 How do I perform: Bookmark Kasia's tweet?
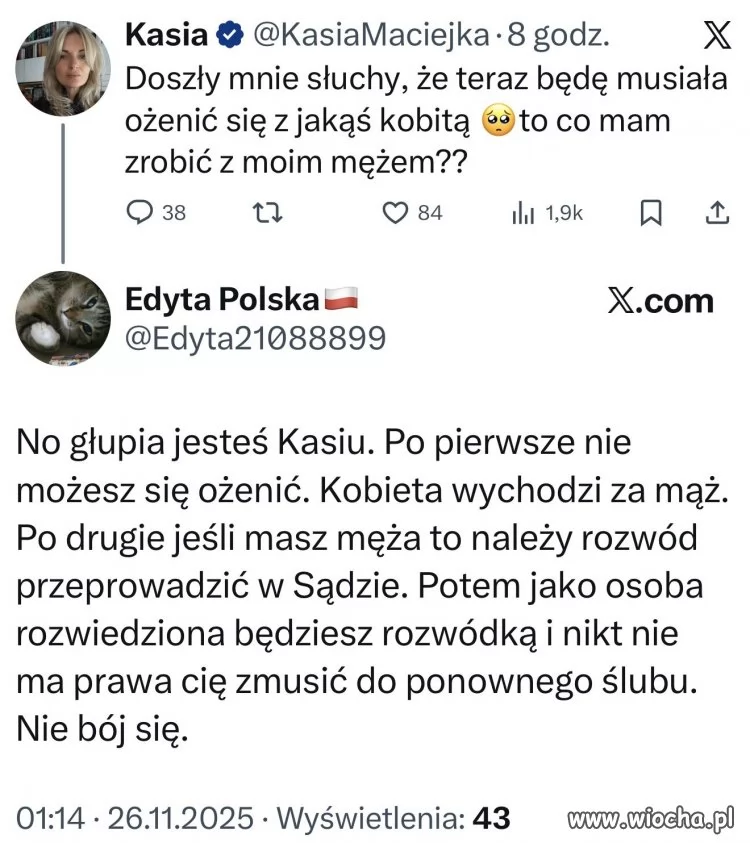pos(650,212)
